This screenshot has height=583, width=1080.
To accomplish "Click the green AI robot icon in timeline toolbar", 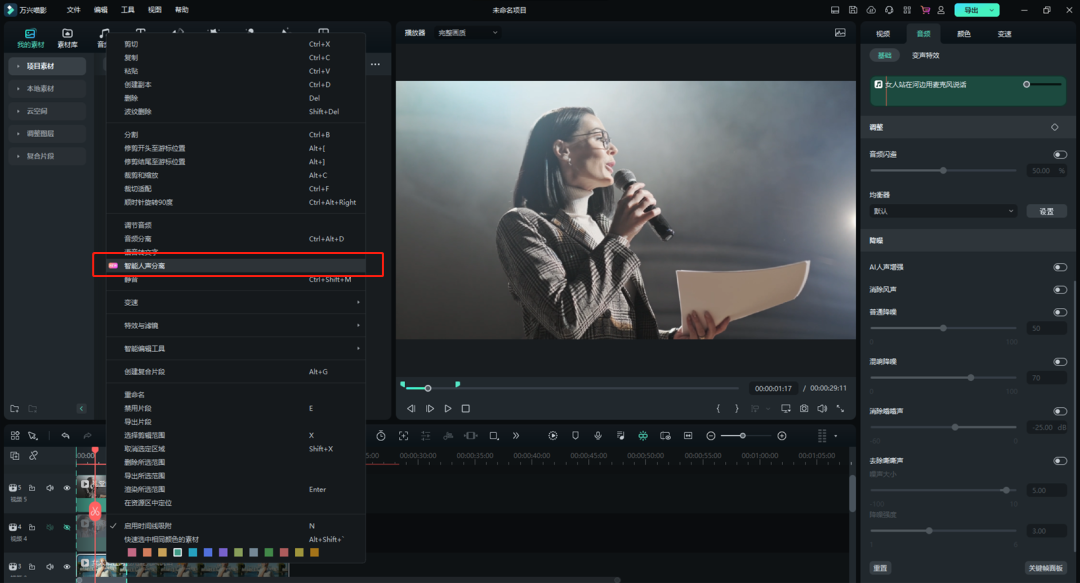I will 643,436.
